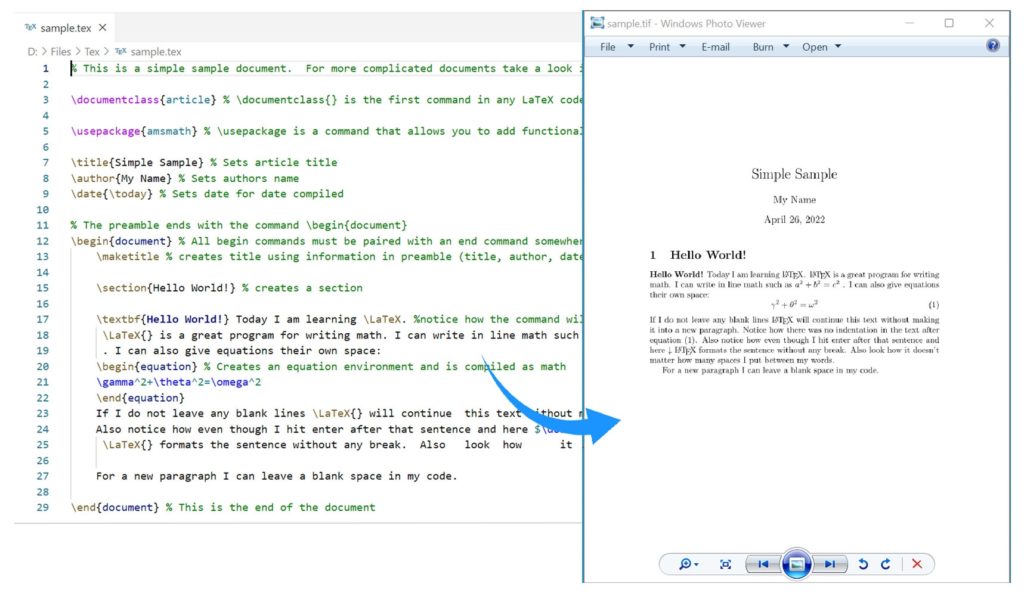The image size is (1024, 596).
Task: Close the sample.tex tab
Action: 103,28
